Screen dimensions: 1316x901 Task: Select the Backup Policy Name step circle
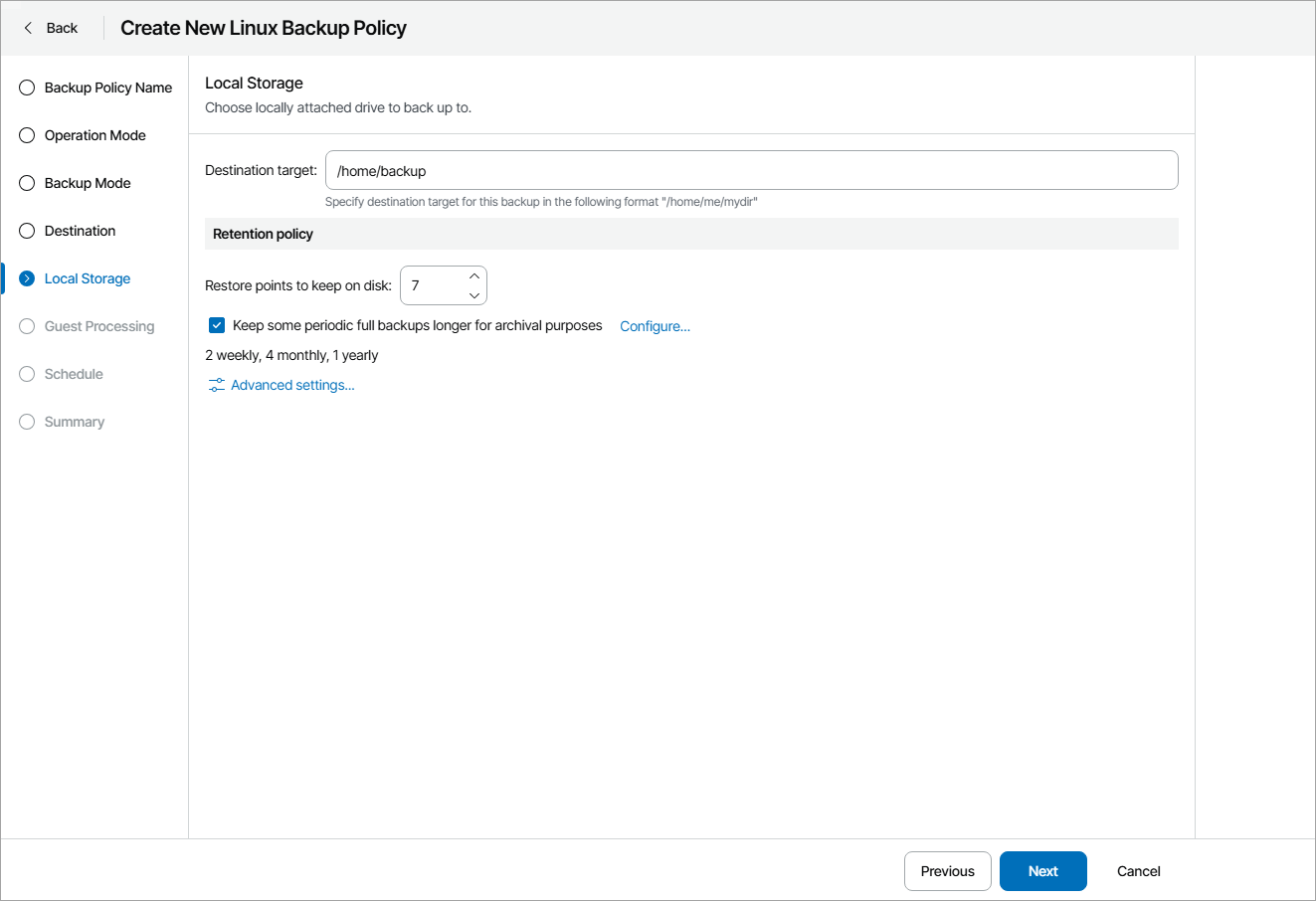tap(26, 88)
